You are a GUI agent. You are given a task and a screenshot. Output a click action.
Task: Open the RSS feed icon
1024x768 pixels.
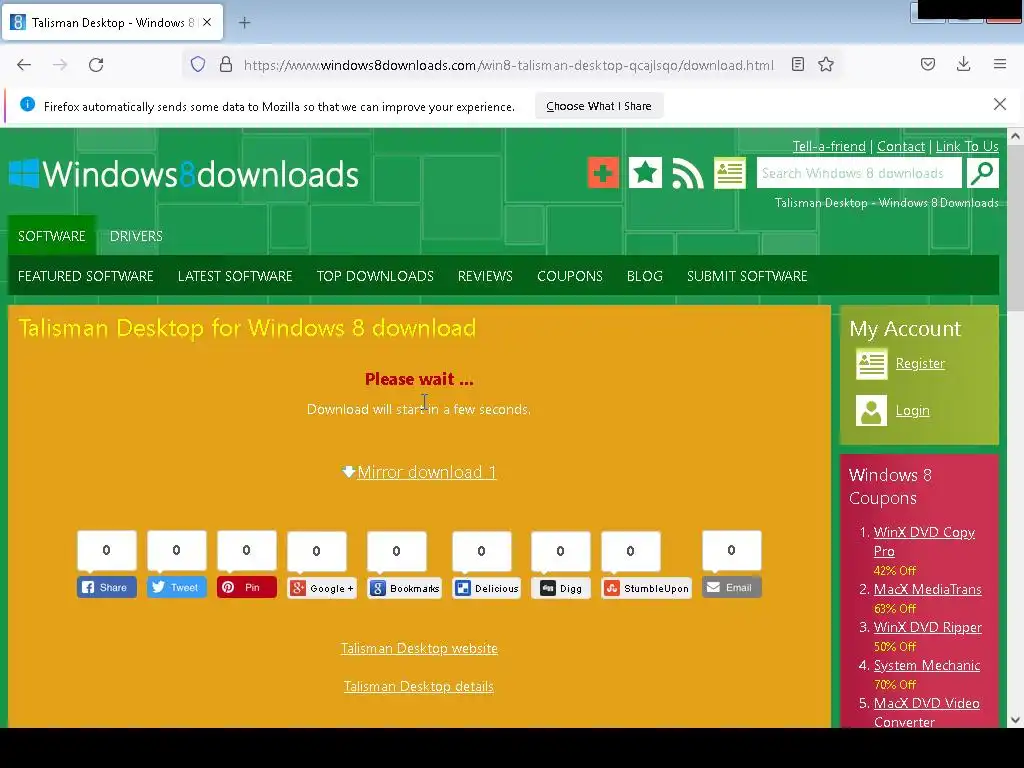coord(688,173)
